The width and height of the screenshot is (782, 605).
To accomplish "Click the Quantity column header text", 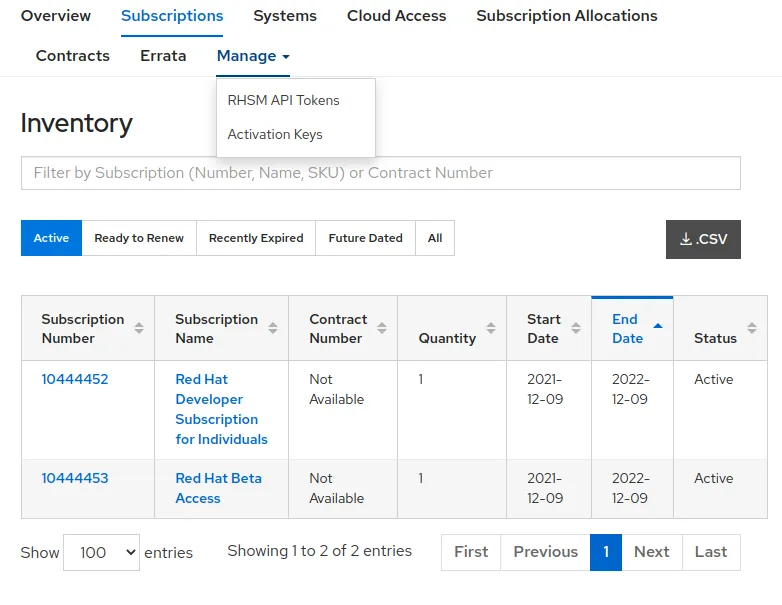I will point(447,338).
